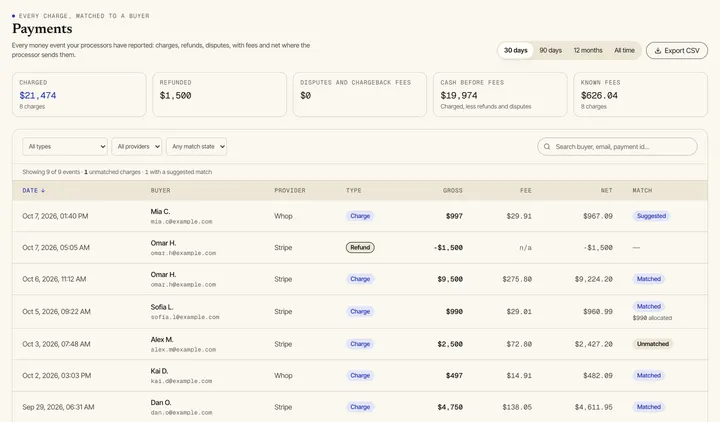This screenshot has height=422, width=720.
Task: Click the Known fees $626.04 value
Action: pos(599,96)
